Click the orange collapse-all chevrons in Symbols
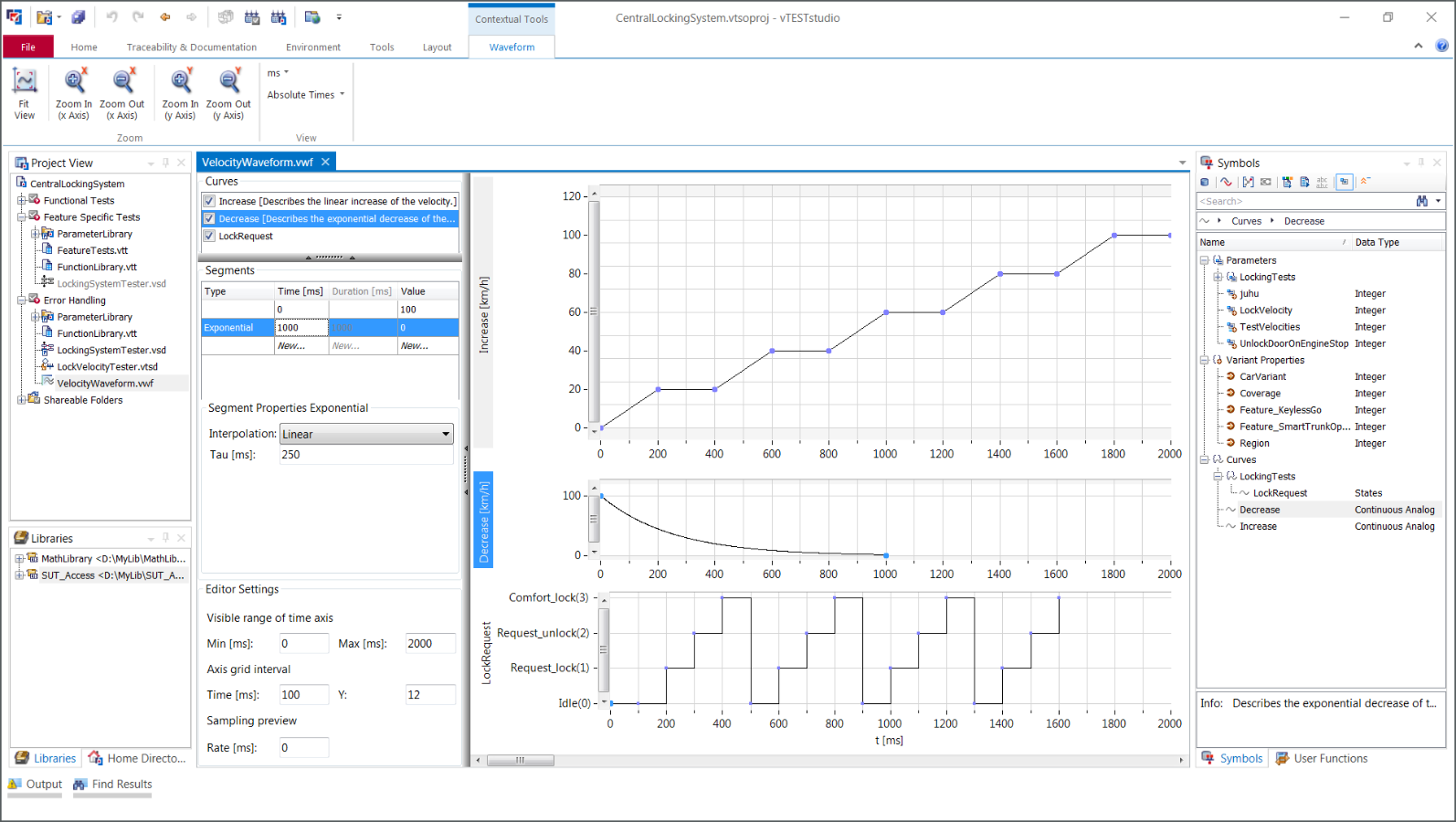The width and height of the screenshot is (1456, 822). [1365, 182]
